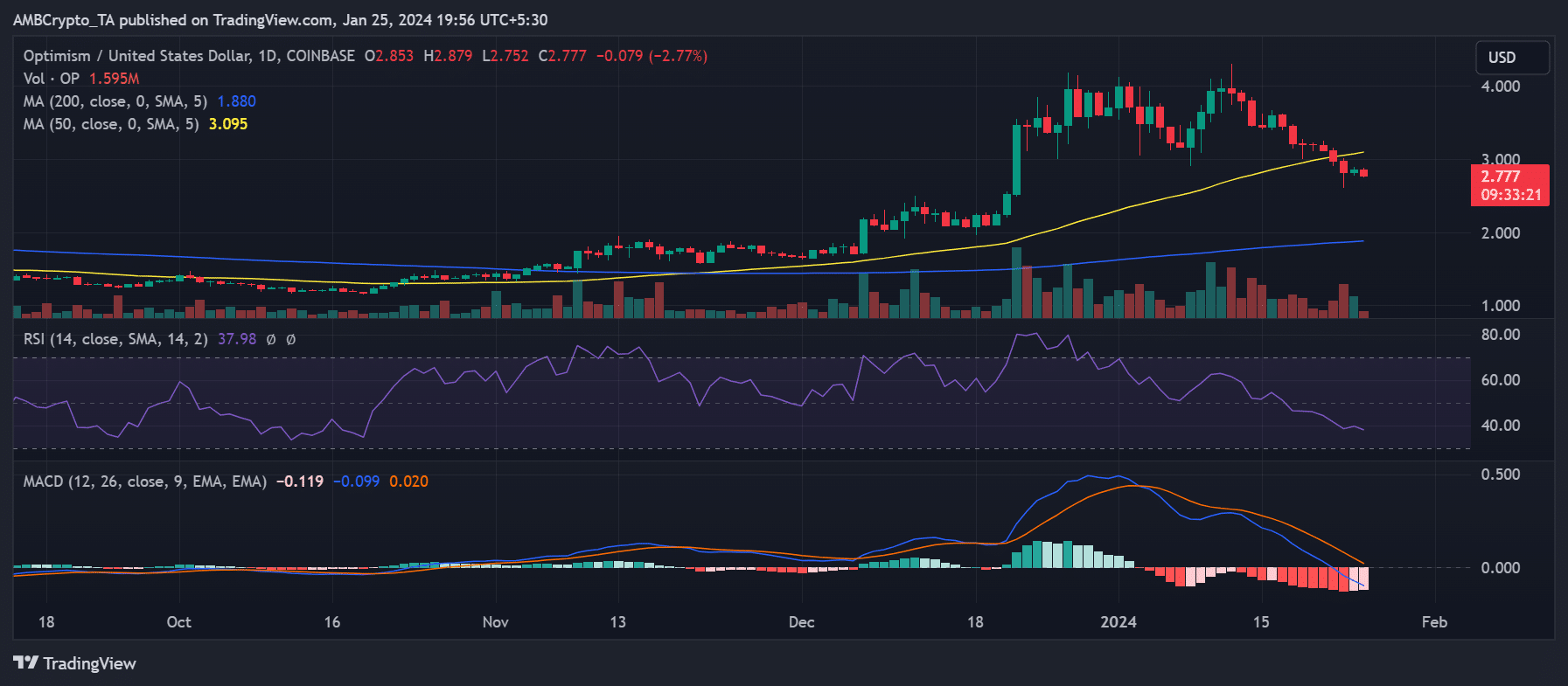
Task: Click the open price O2.853 in header
Action: click(x=389, y=56)
